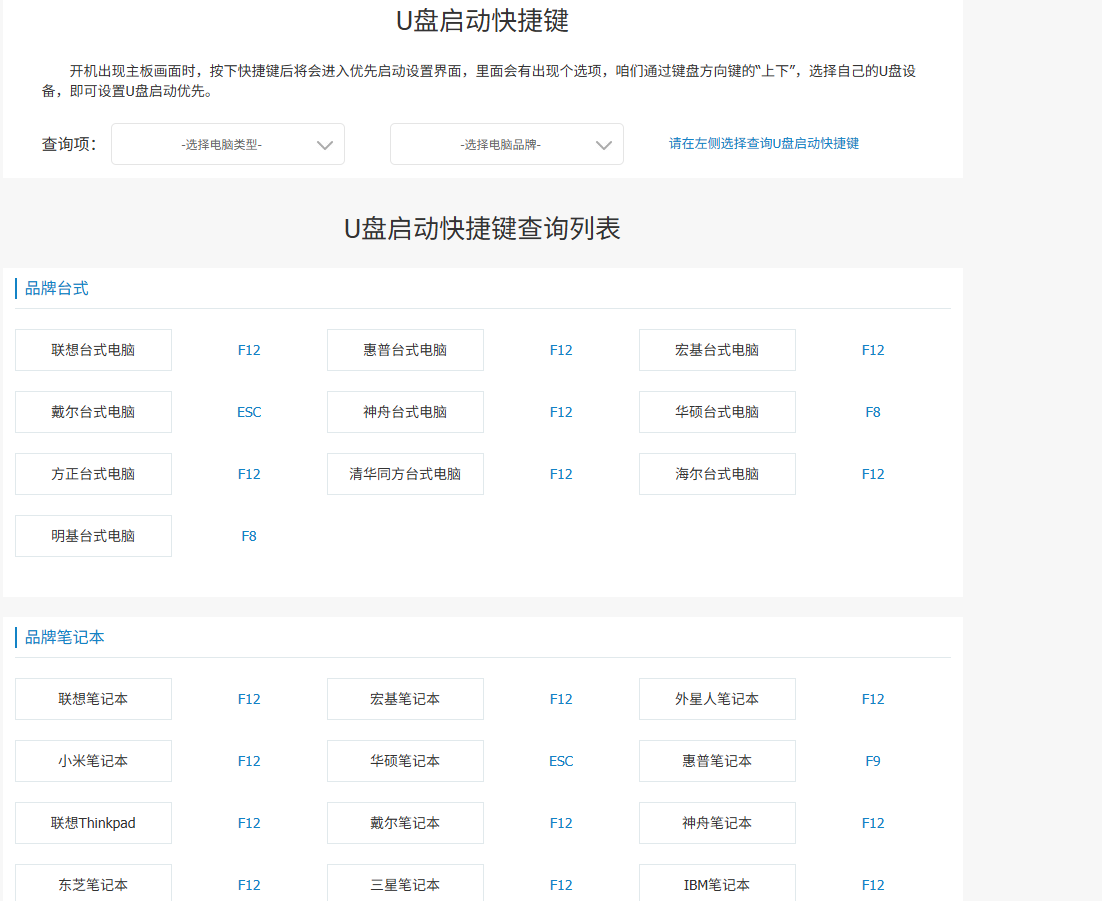Click F9 key next to 惠普笔记本
The image size is (1102, 901).
pyautogui.click(x=873, y=760)
